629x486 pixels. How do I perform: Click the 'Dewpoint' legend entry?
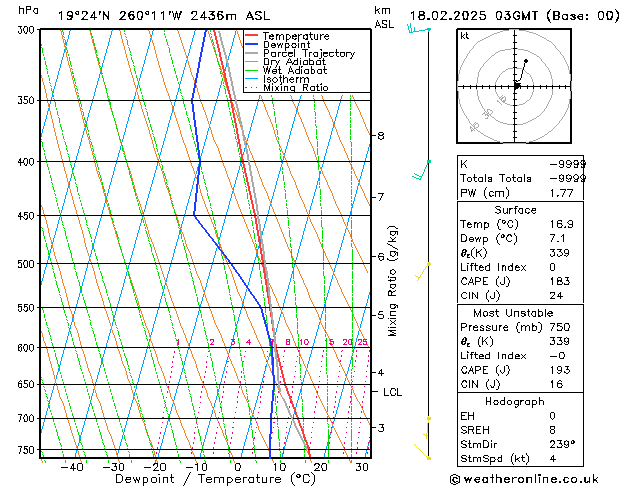click(x=286, y=45)
